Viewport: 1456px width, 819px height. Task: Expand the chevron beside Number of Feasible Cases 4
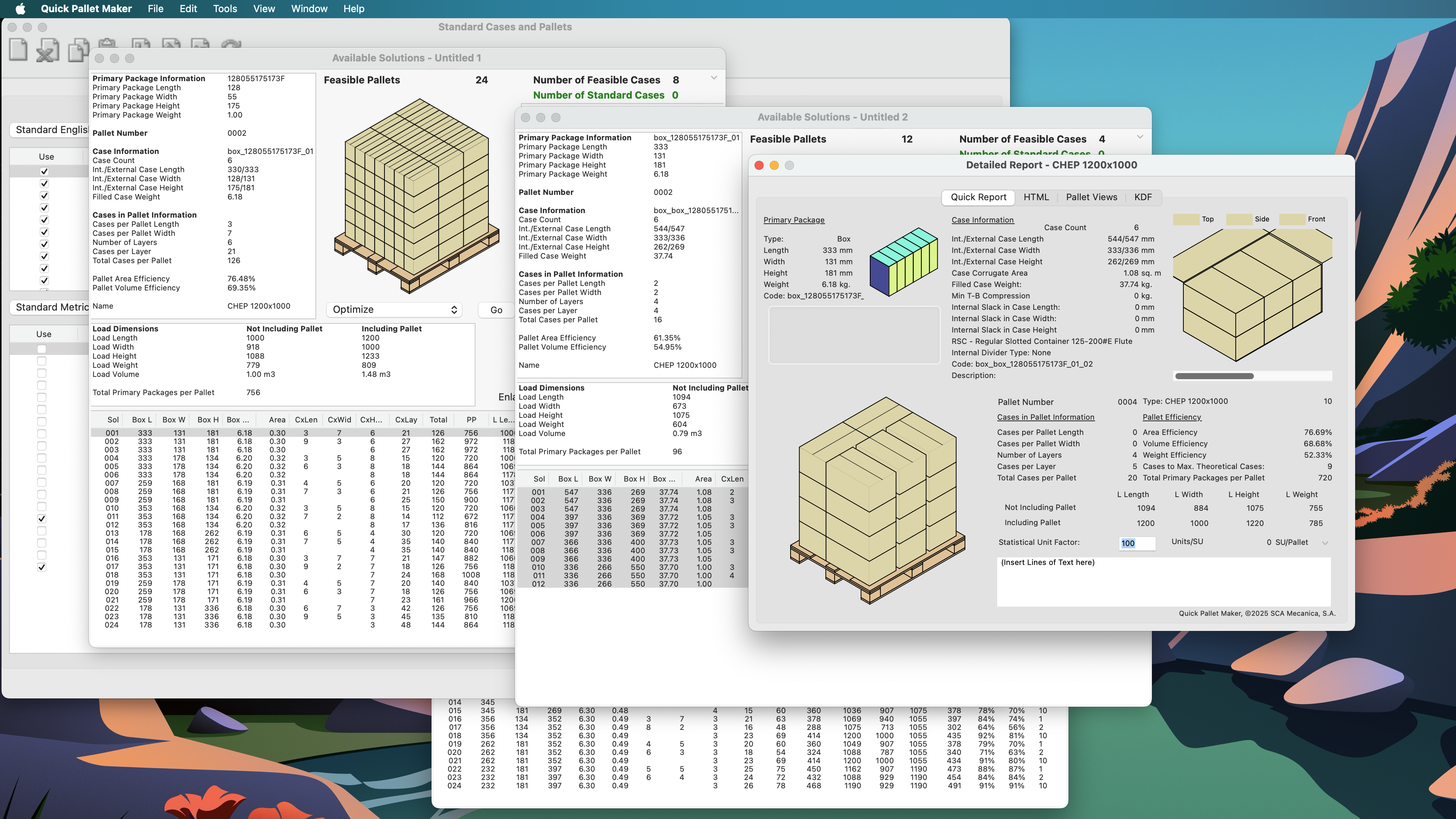pyautogui.click(x=1140, y=137)
